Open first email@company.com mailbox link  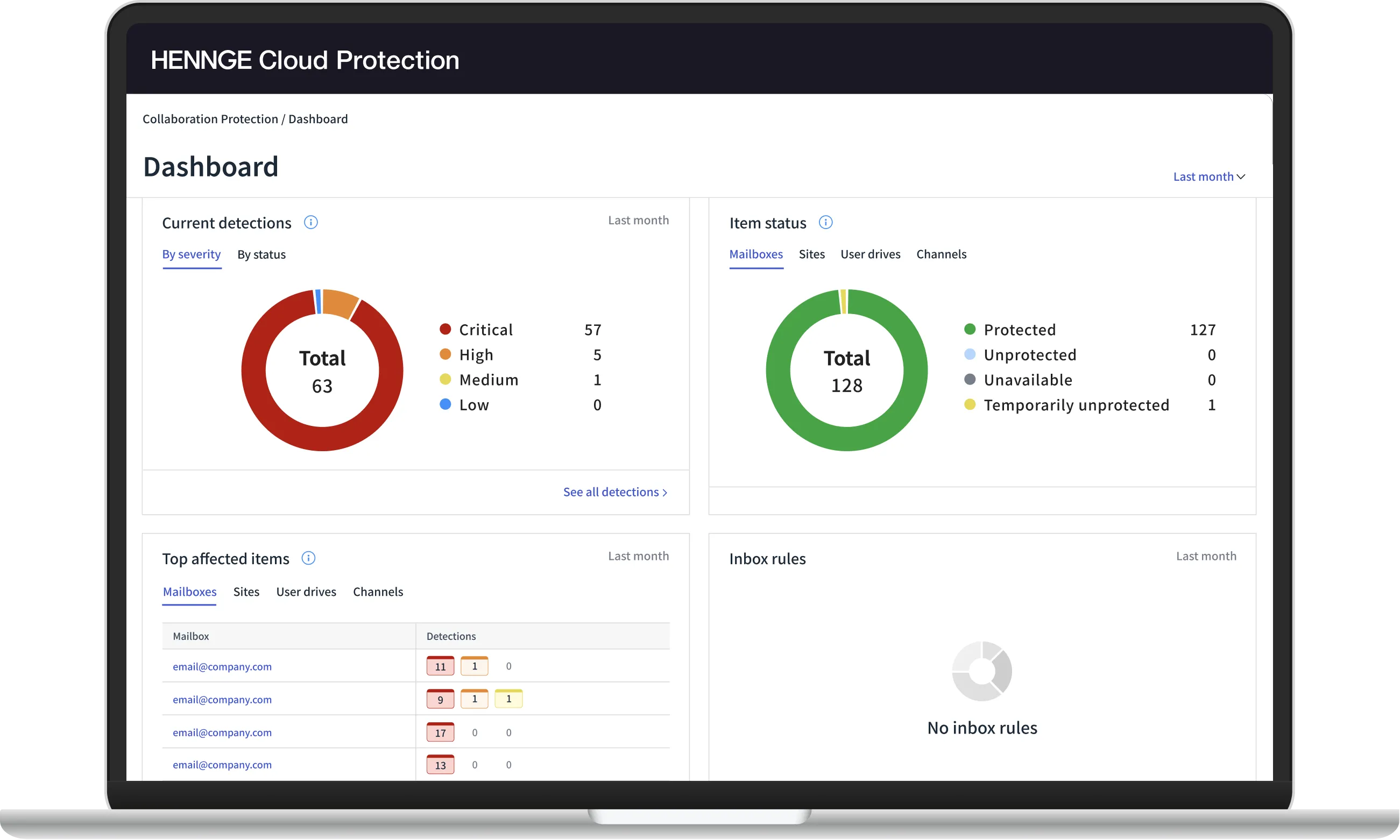(x=222, y=667)
